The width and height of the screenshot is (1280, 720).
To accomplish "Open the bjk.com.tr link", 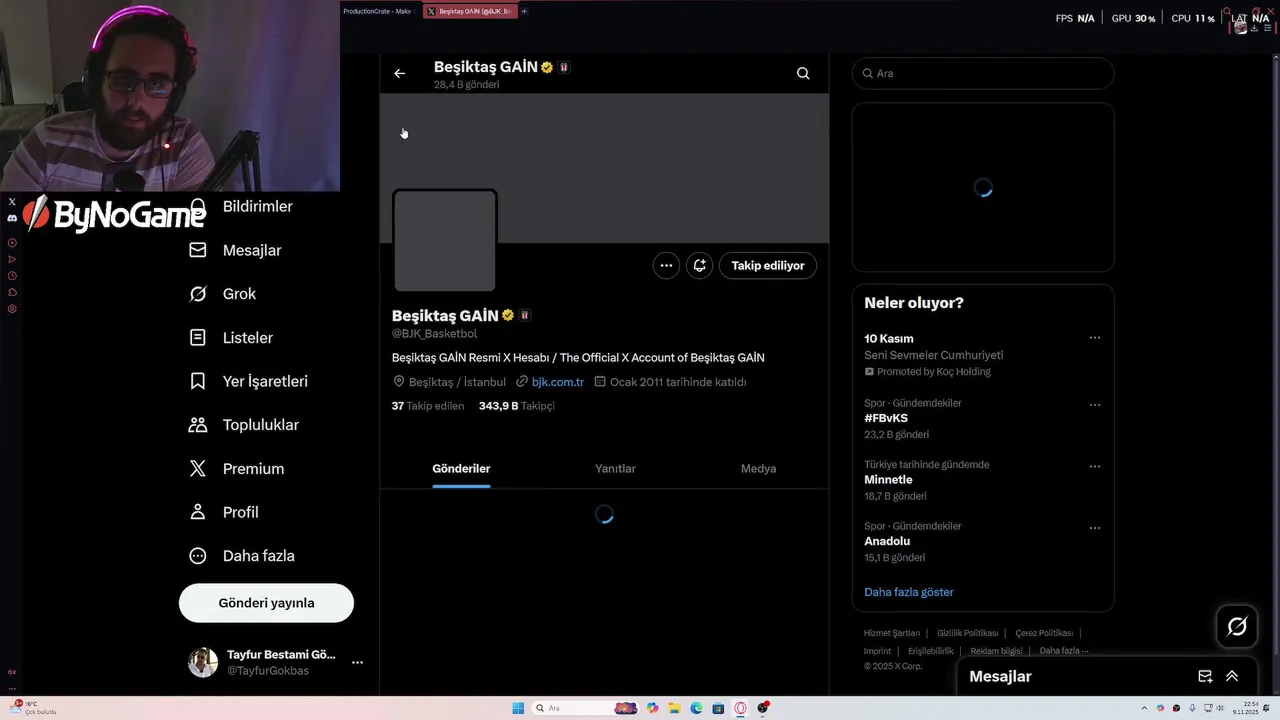I will [x=558, y=382].
